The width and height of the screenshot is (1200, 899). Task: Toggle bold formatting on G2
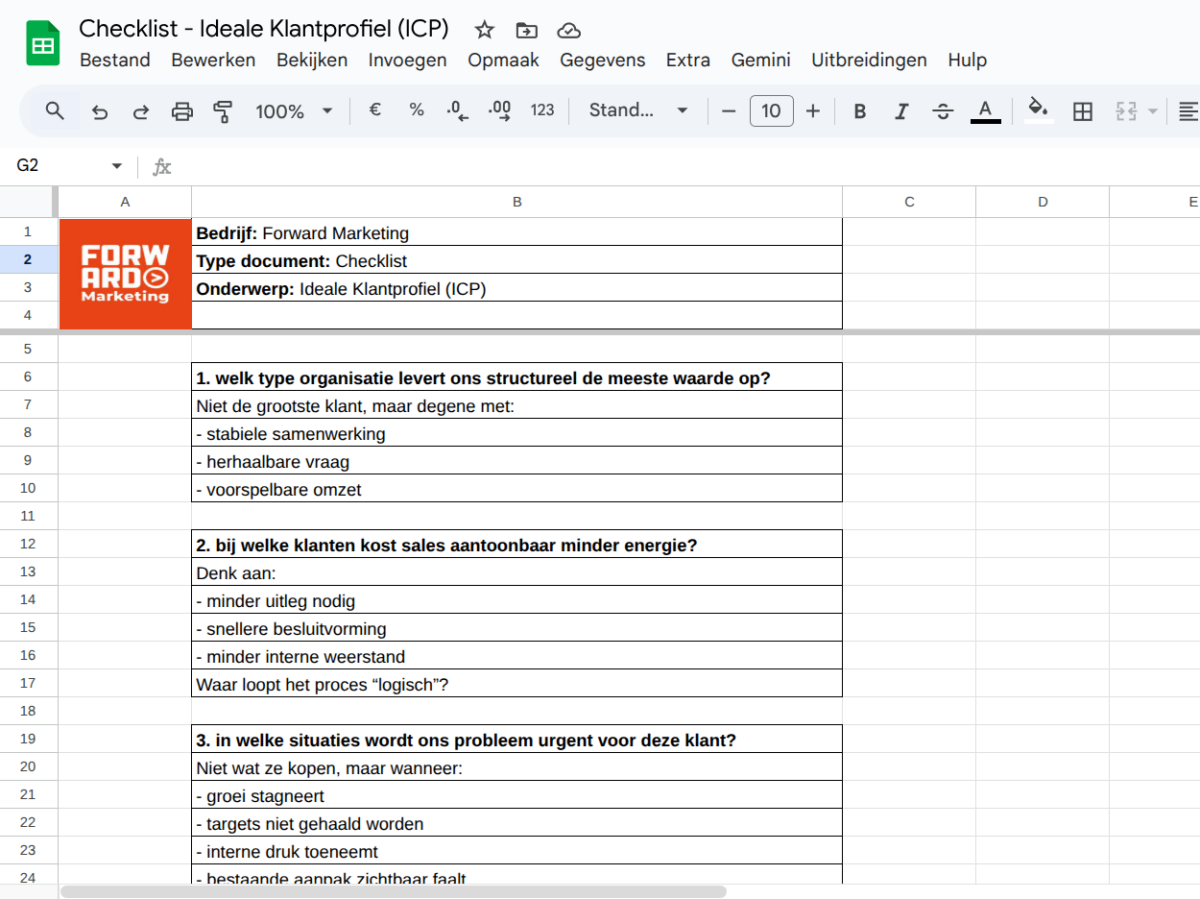coord(859,111)
